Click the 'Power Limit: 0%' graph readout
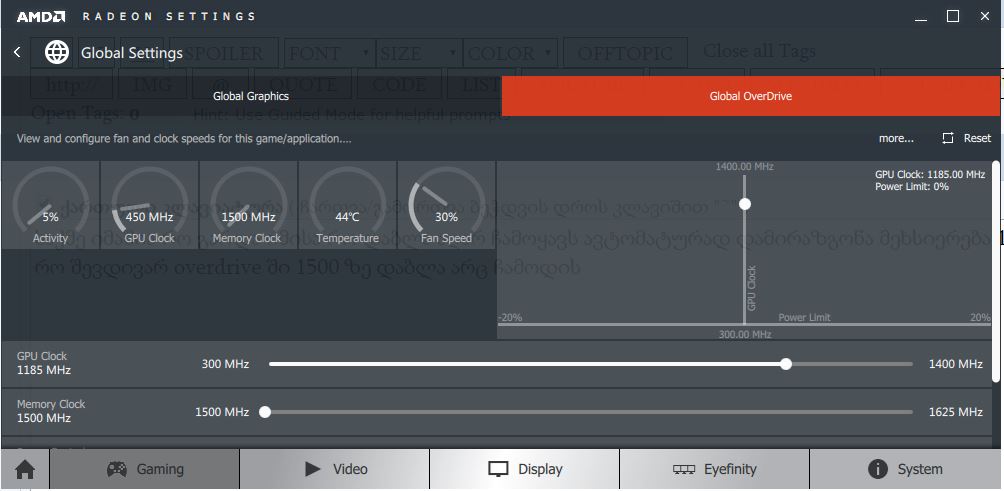Screen dimensions: 1004x491 (912, 187)
